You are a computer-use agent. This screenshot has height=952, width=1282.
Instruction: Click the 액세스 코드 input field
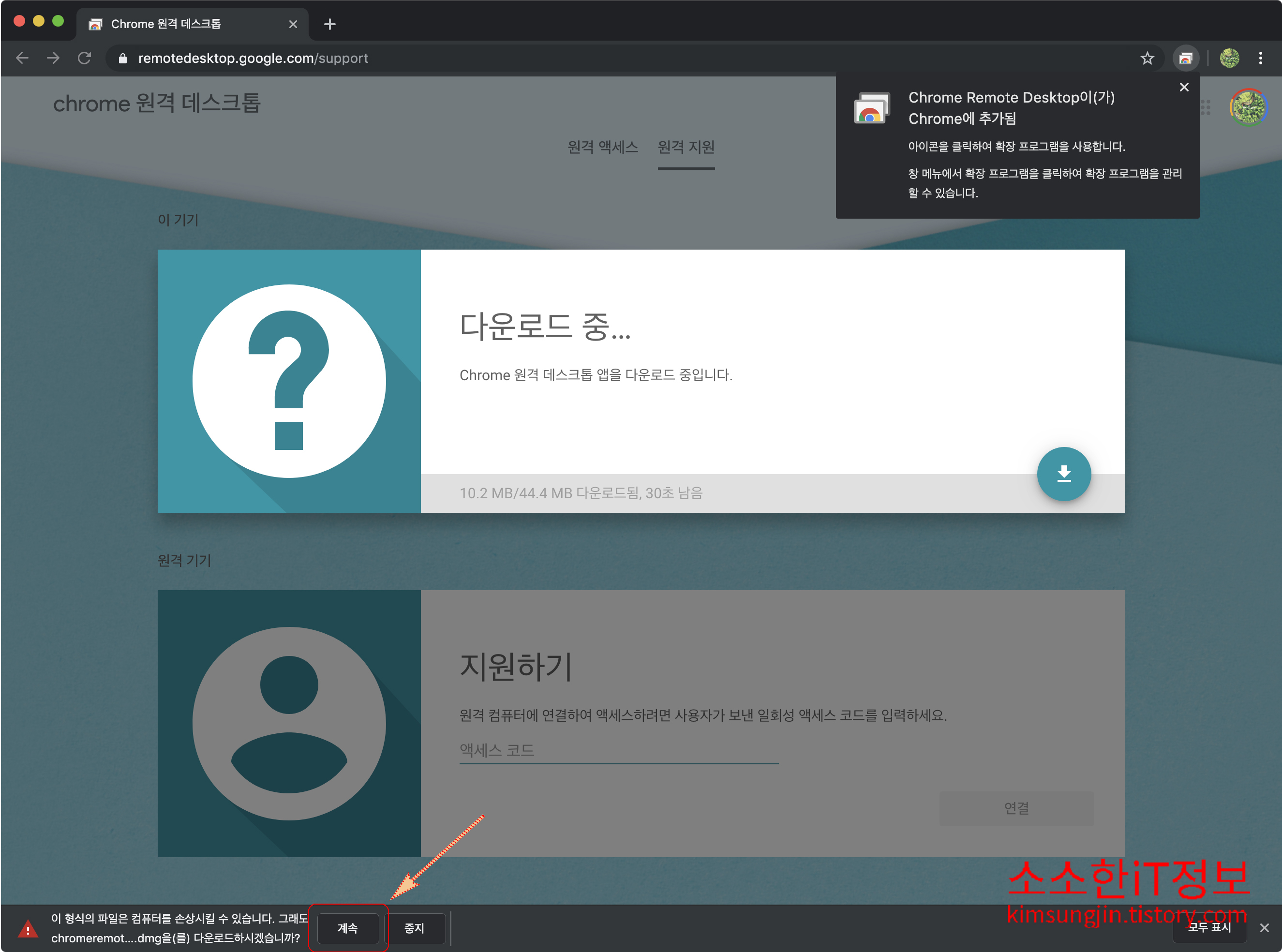point(618,750)
